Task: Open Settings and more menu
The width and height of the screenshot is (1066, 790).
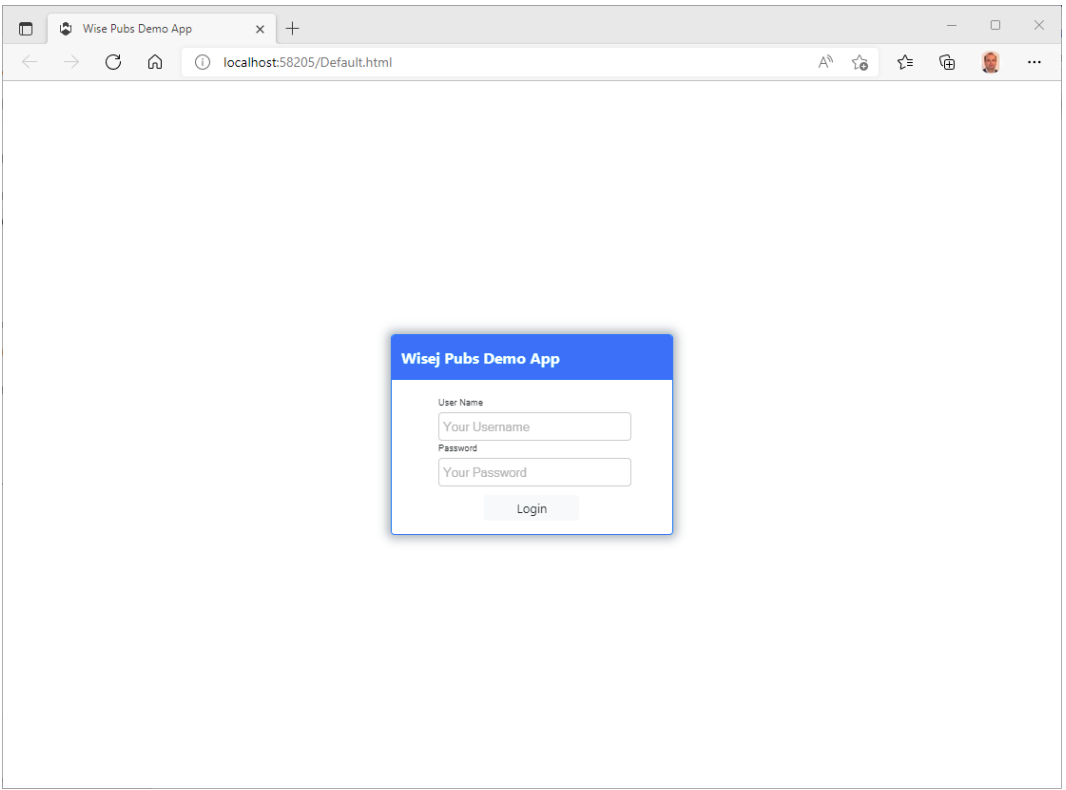Action: (1034, 63)
